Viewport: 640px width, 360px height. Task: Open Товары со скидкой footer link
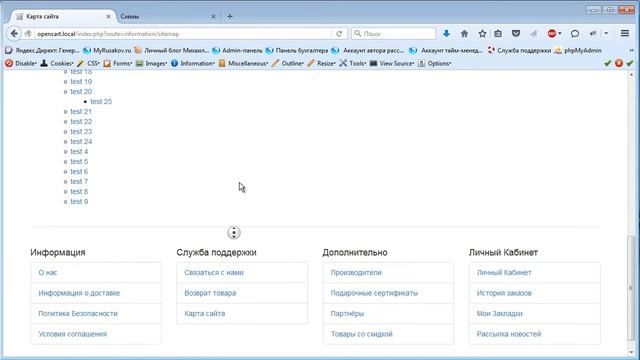(x=362, y=333)
